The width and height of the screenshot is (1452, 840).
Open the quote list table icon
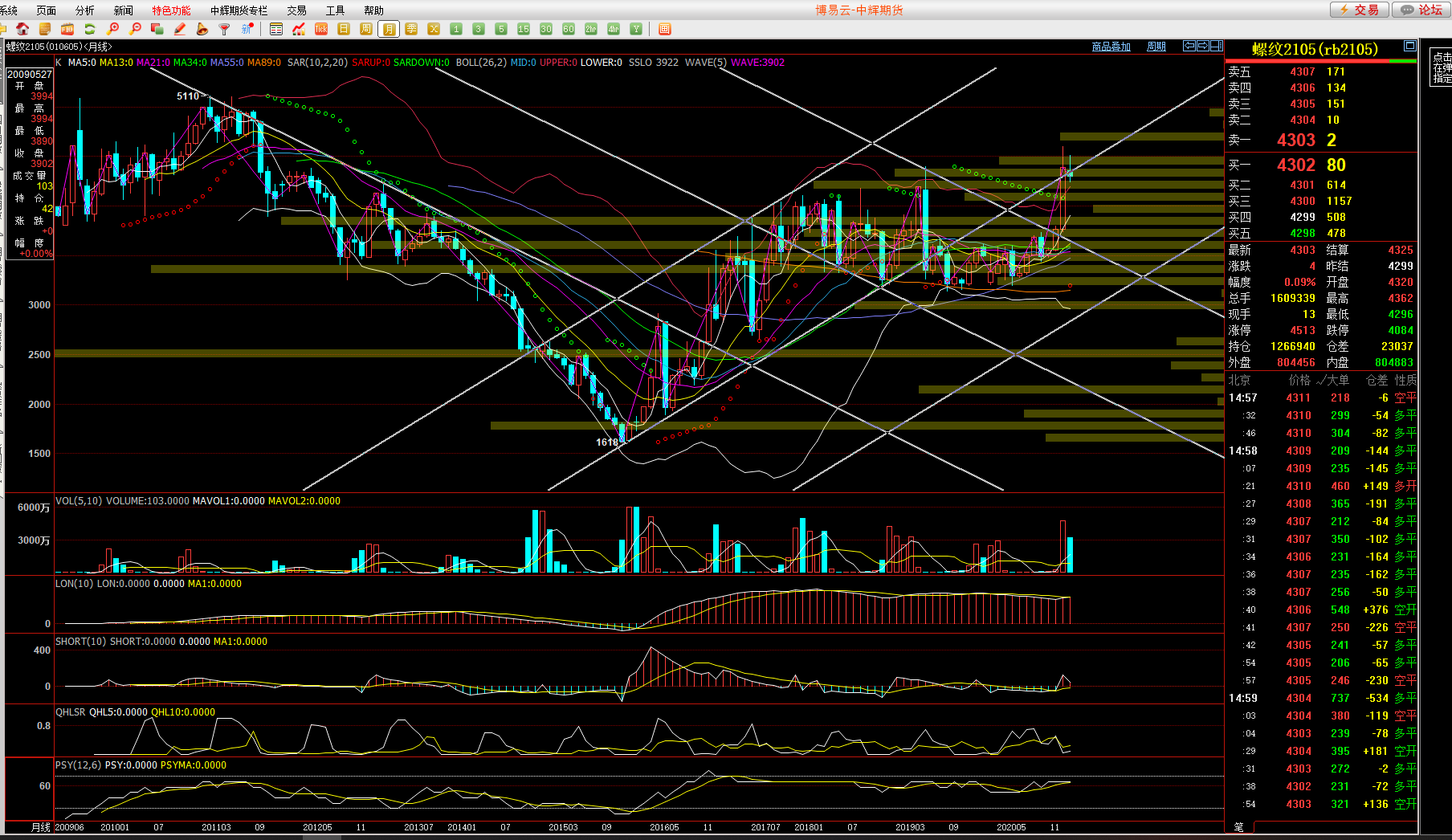276,29
